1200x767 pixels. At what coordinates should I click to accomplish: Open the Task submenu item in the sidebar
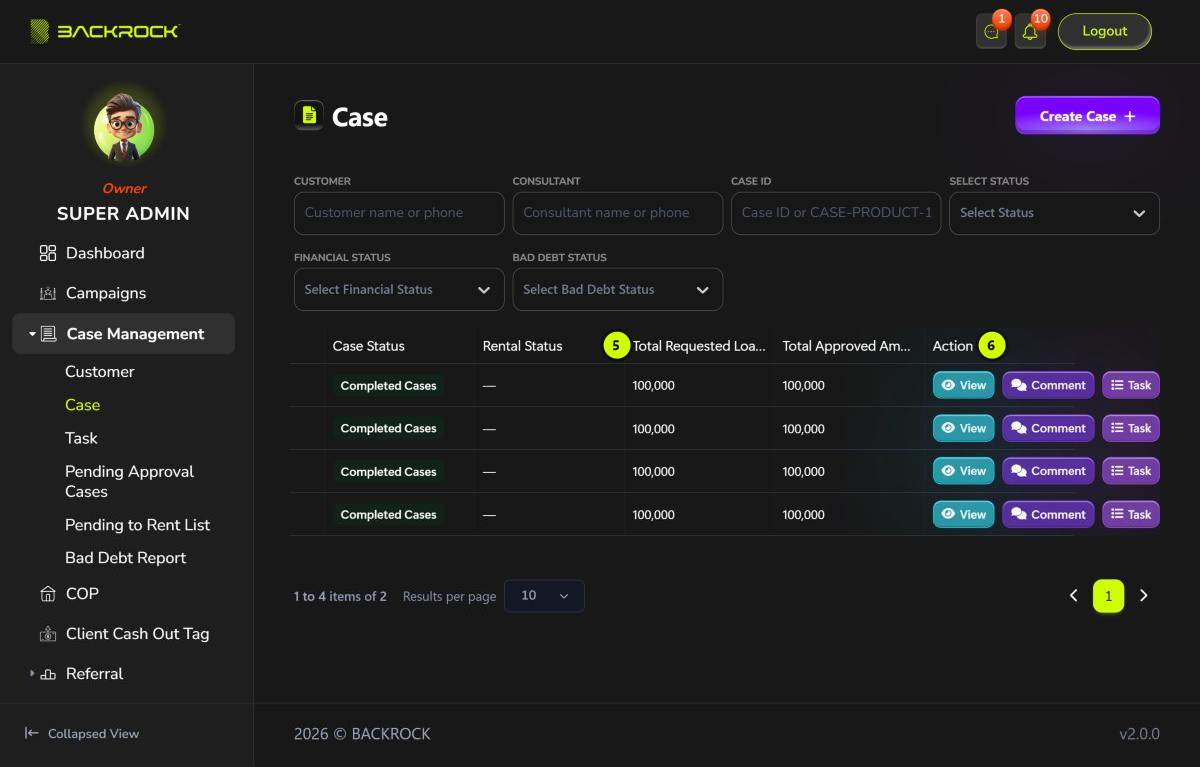(82, 438)
